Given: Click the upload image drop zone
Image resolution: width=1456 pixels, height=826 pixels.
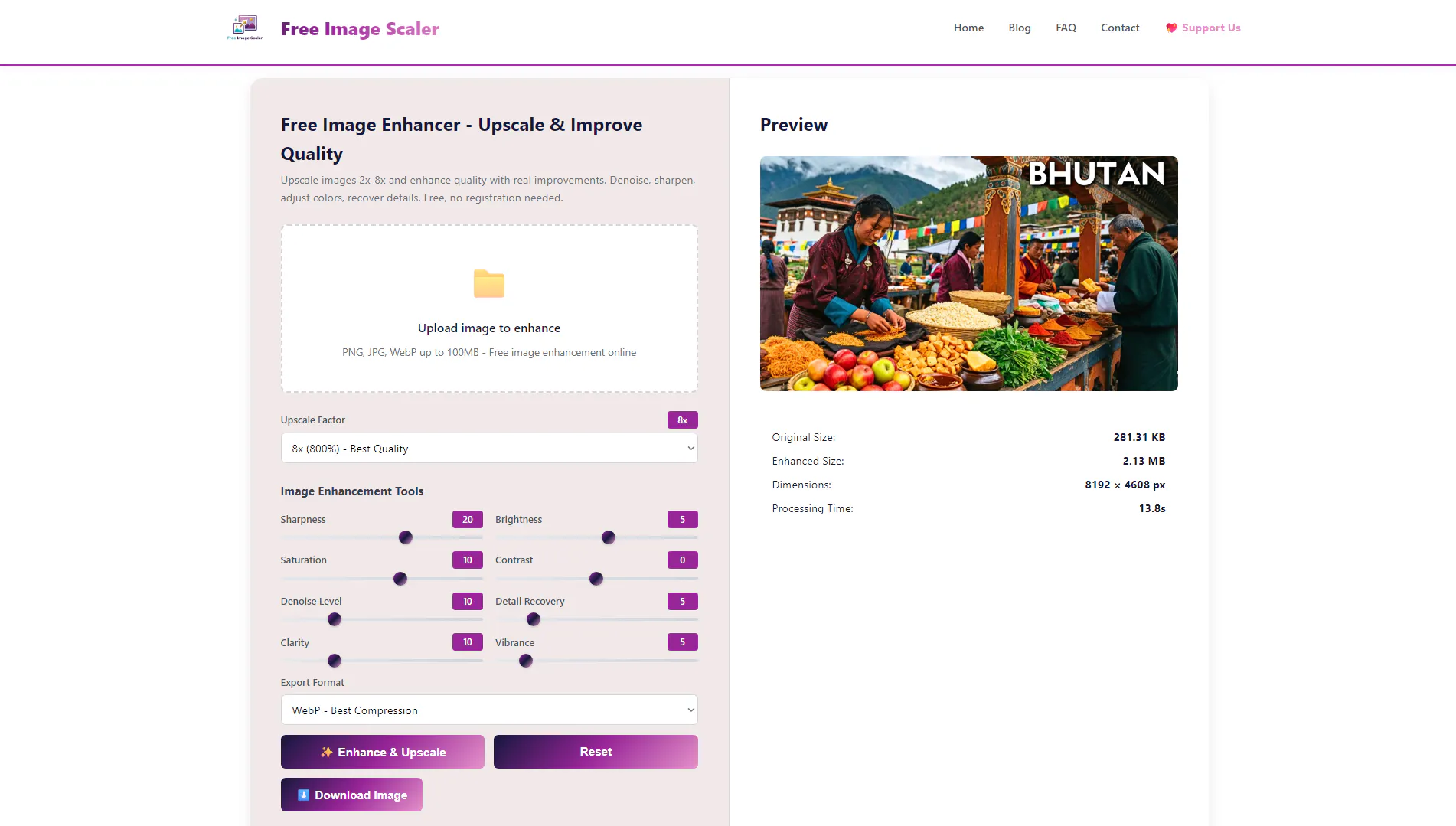Looking at the screenshot, I should pyautogui.click(x=489, y=309).
